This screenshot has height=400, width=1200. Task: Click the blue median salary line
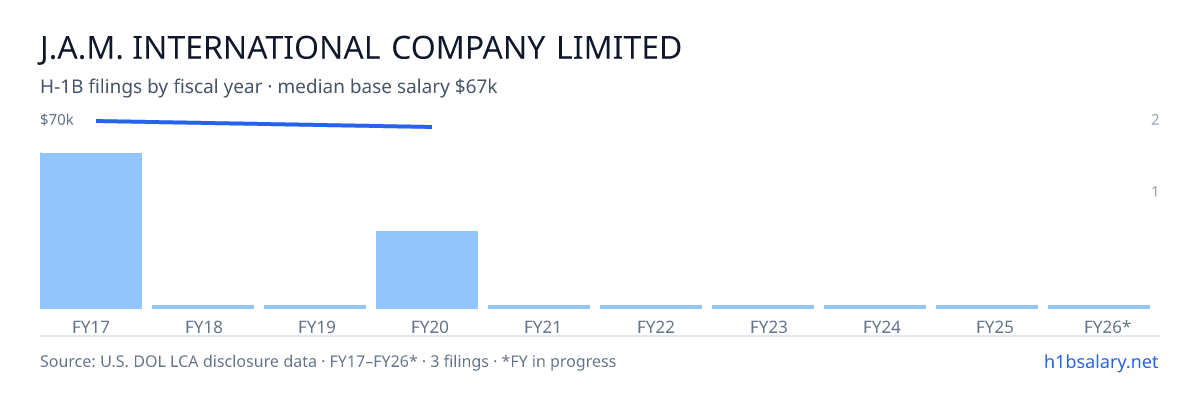click(264, 124)
